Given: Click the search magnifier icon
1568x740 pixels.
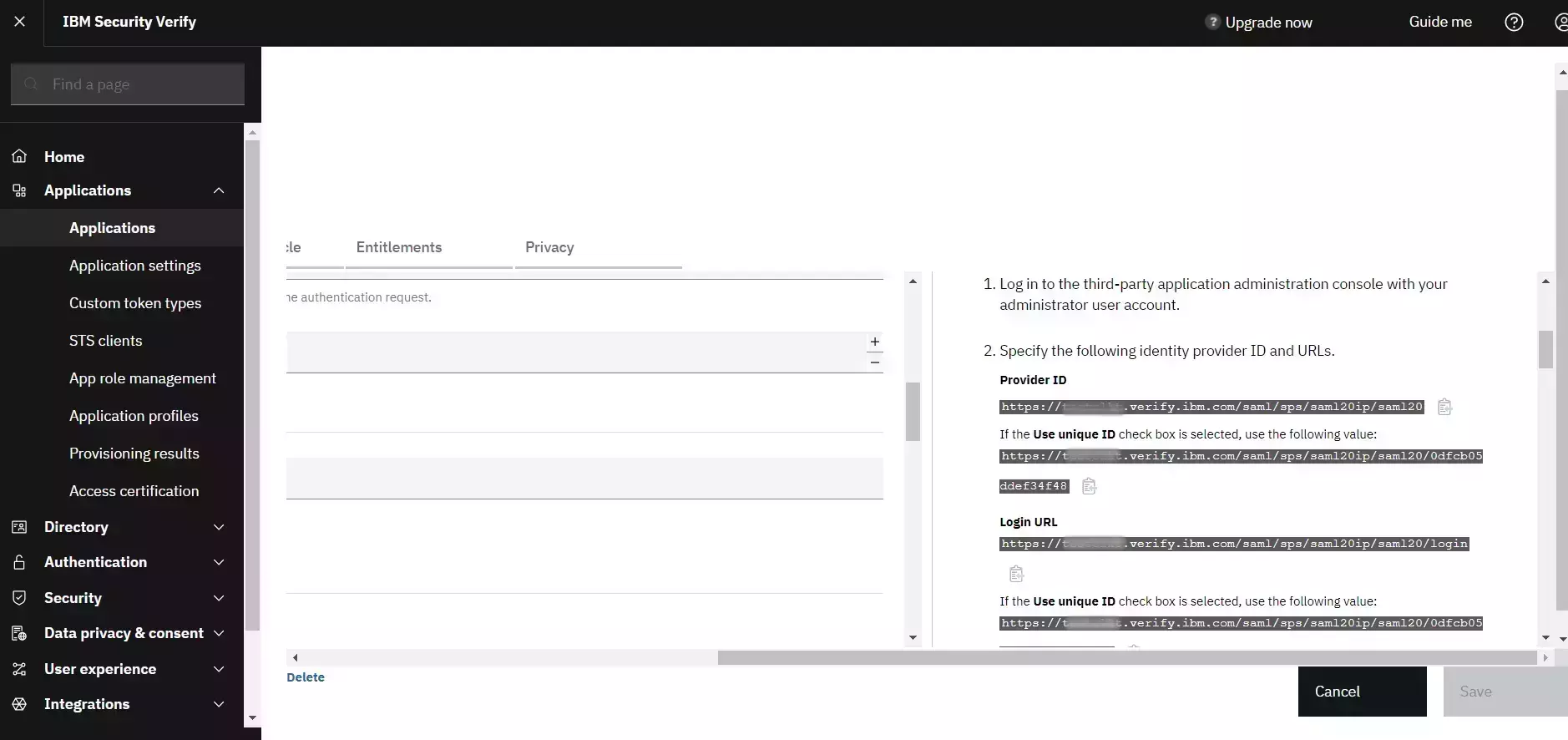Looking at the screenshot, I should click(x=32, y=84).
